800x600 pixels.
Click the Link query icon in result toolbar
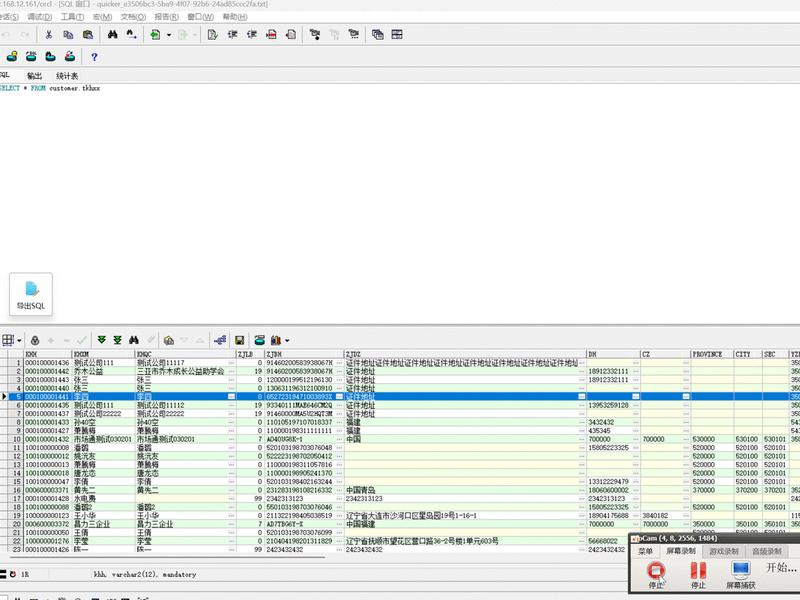tap(220, 340)
